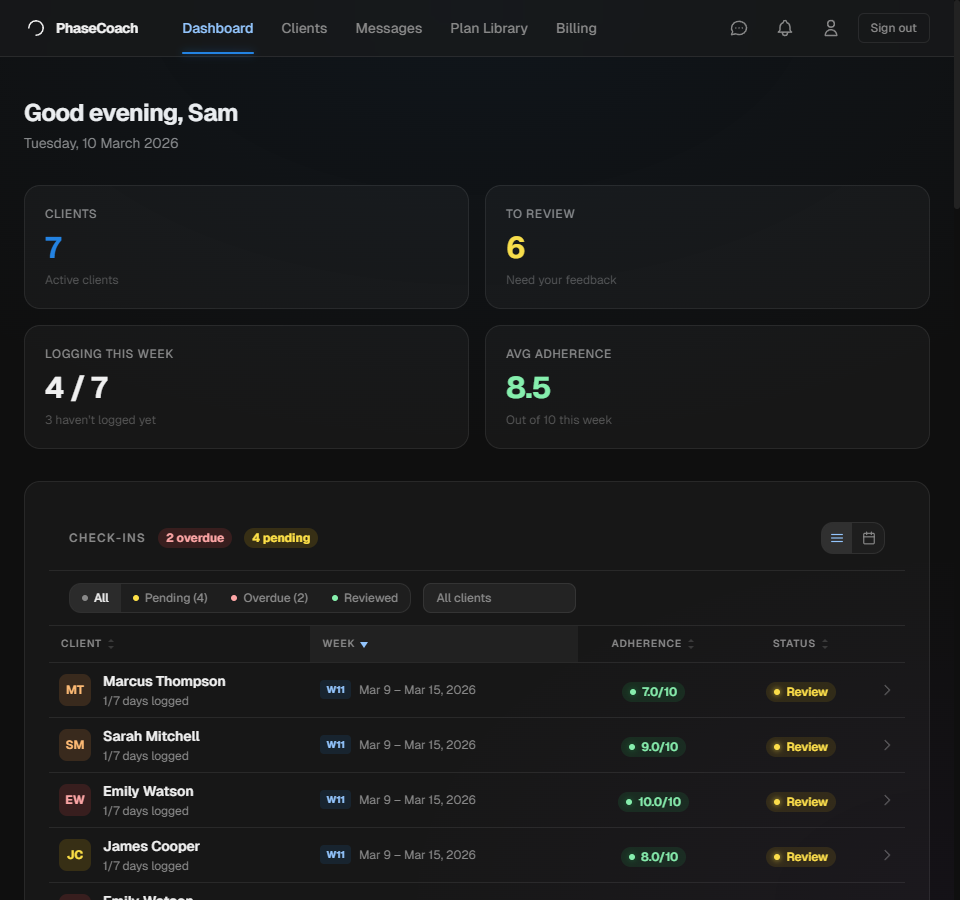960x900 pixels.
Task: Click the Sign out button
Action: (893, 28)
